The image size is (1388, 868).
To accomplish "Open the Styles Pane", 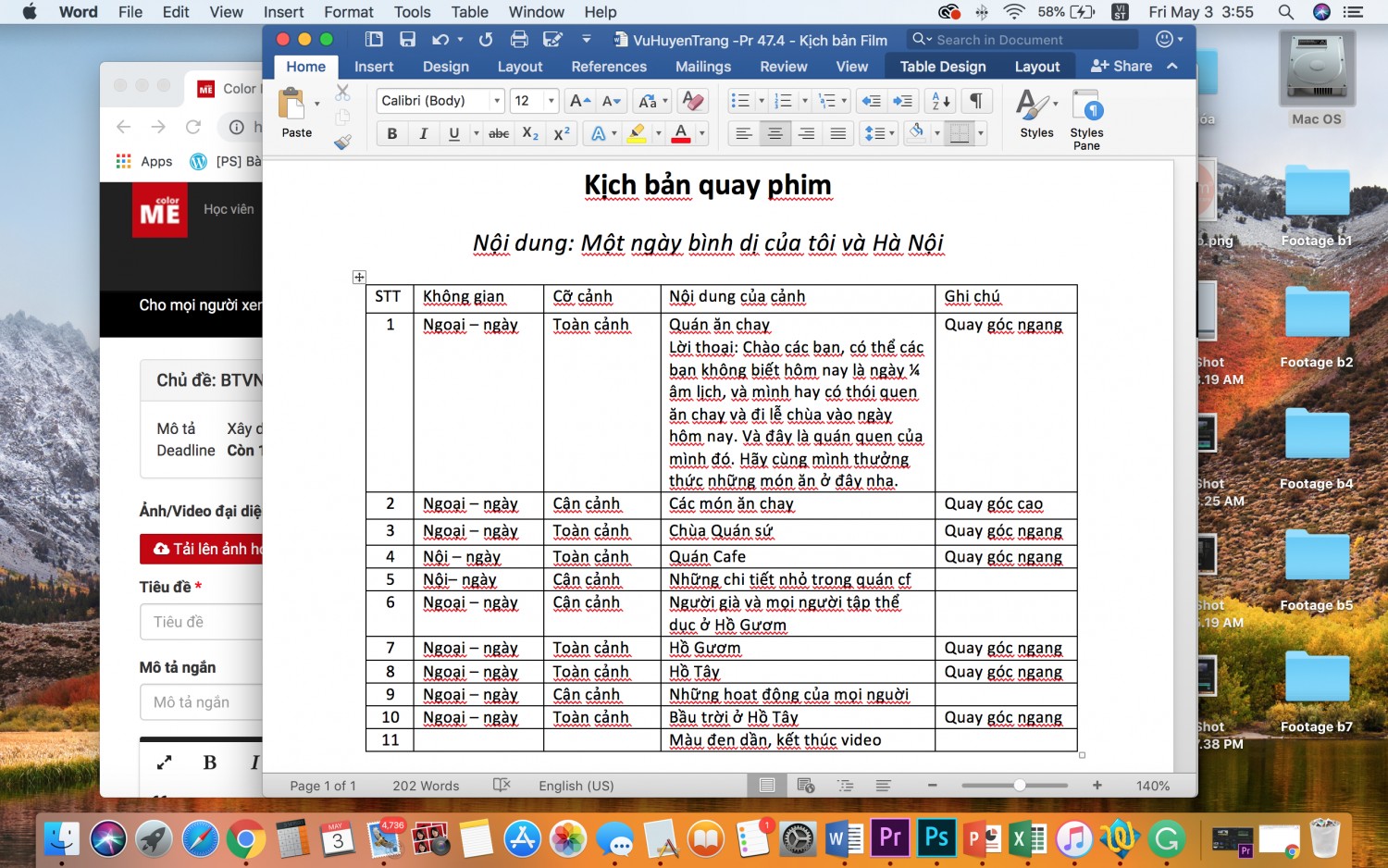I will click(x=1086, y=119).
